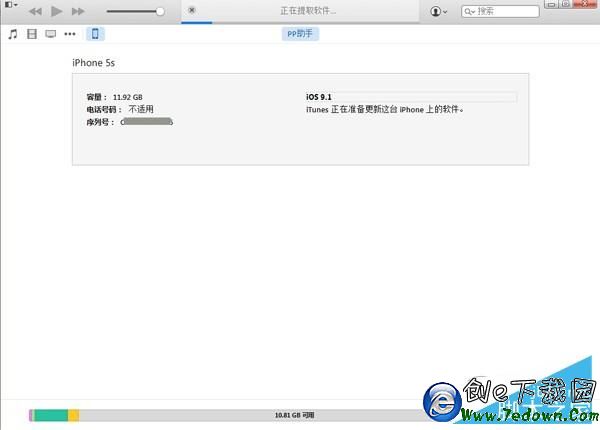
Task: Click the yellow segment of storage bar
Action: click(74, 415)
